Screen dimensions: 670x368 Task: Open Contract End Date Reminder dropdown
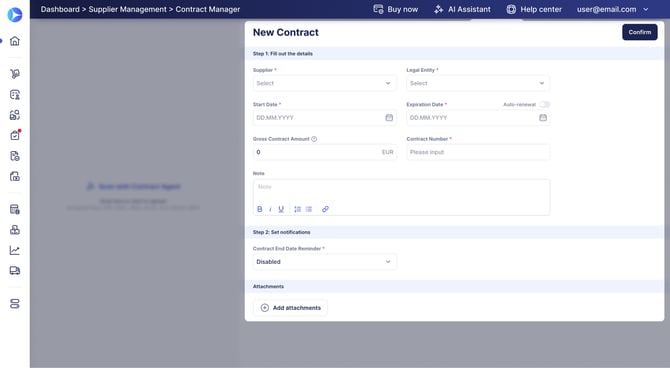pyautogui.click(x=324, y=262)
